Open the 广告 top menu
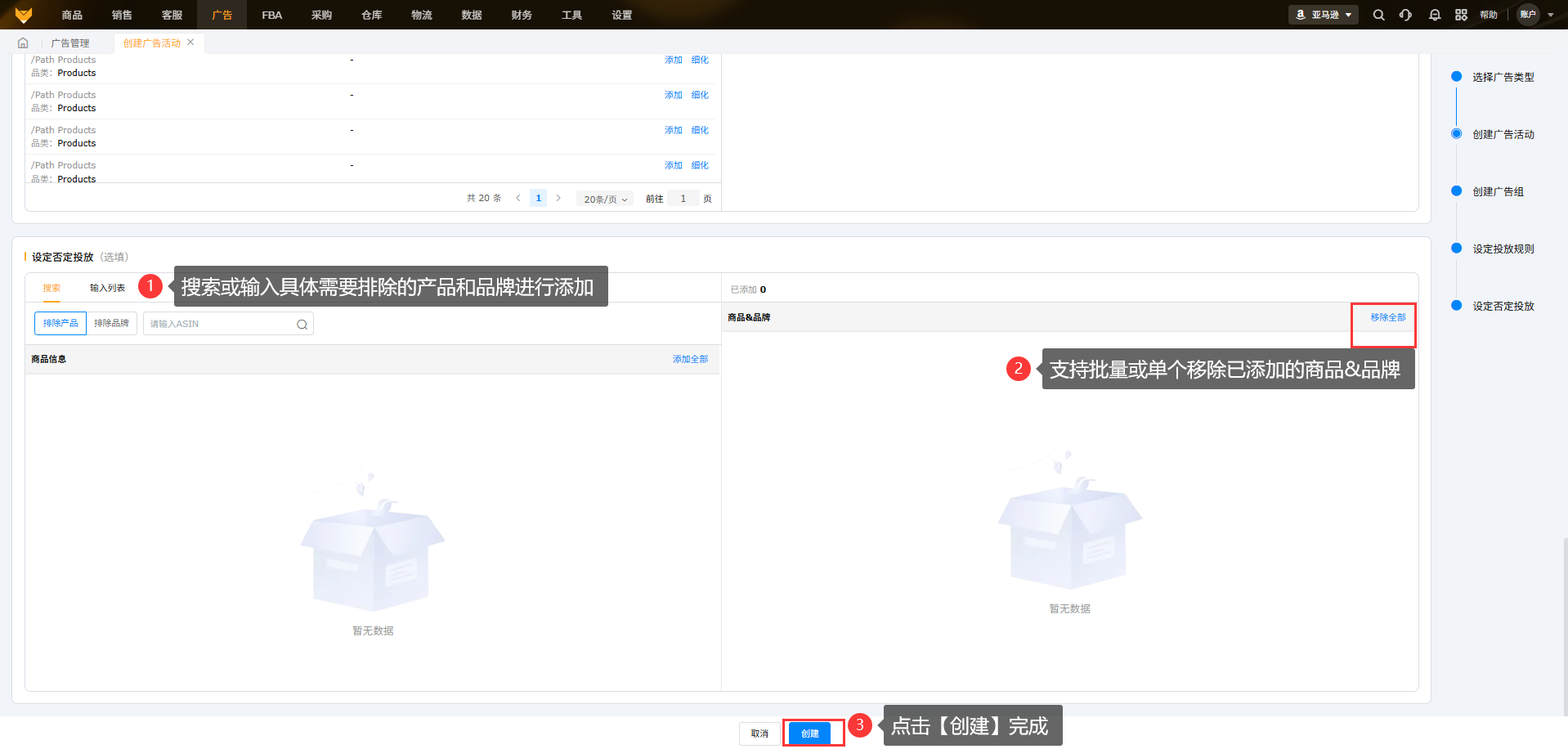Viewport: 1568px width, 749px height. (x=222, y=15)
